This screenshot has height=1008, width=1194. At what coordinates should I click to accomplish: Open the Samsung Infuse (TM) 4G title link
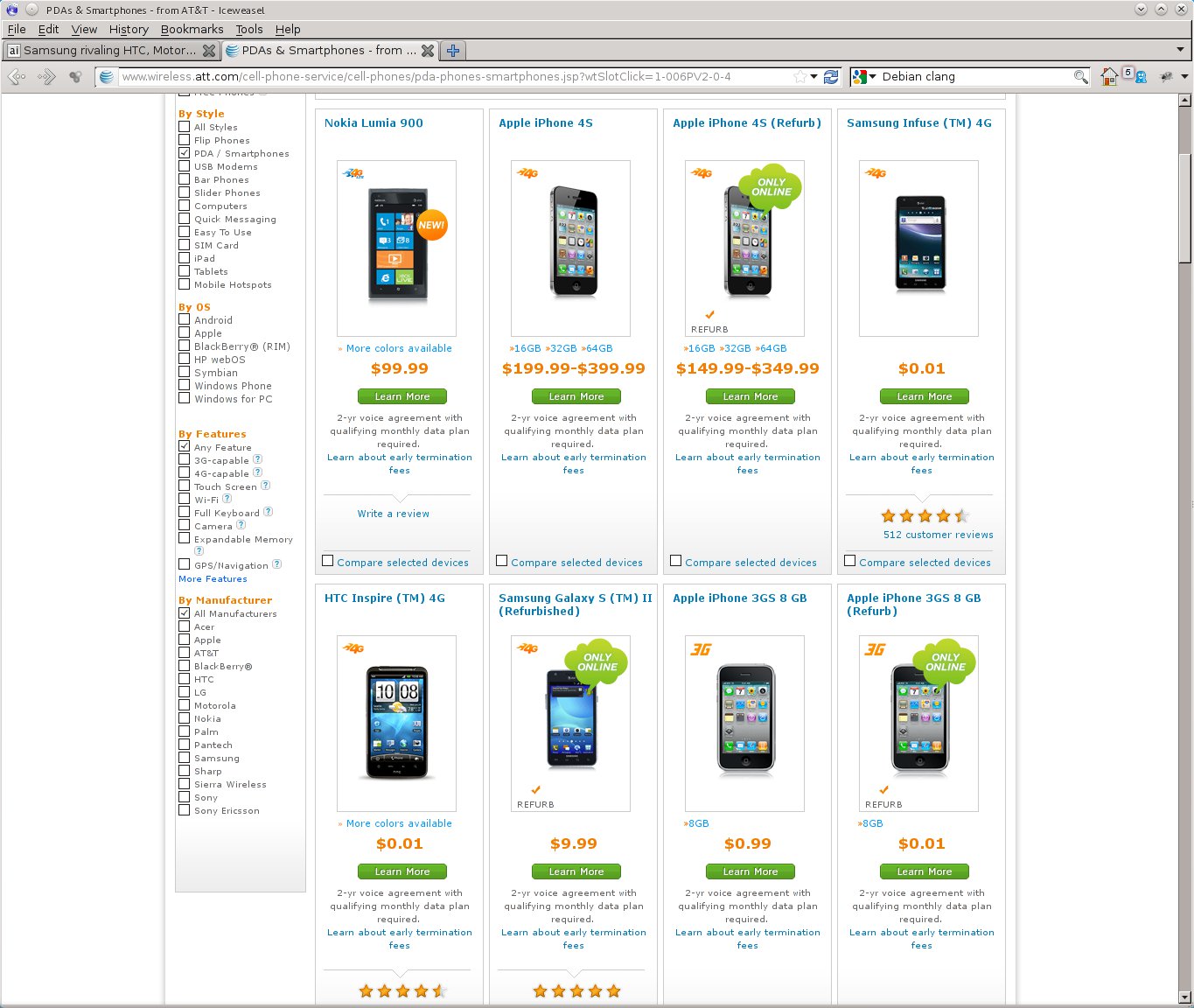pos(919,123)
